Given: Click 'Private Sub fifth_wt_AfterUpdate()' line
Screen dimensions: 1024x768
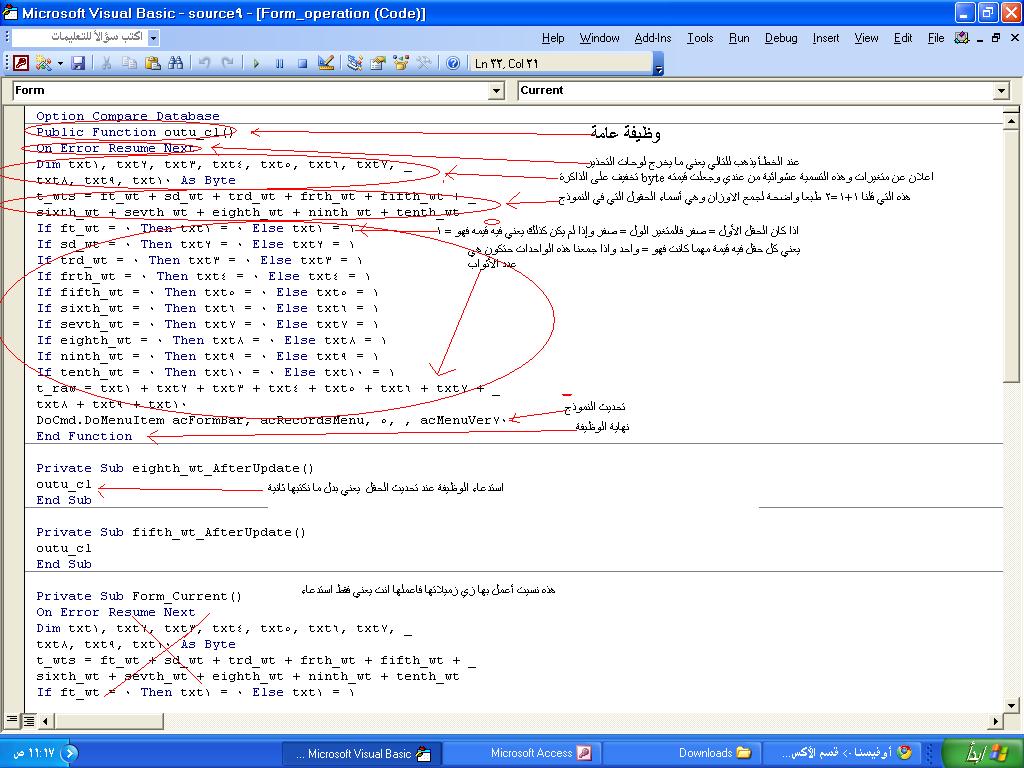Looking at the screenshot, I should 171,532.
